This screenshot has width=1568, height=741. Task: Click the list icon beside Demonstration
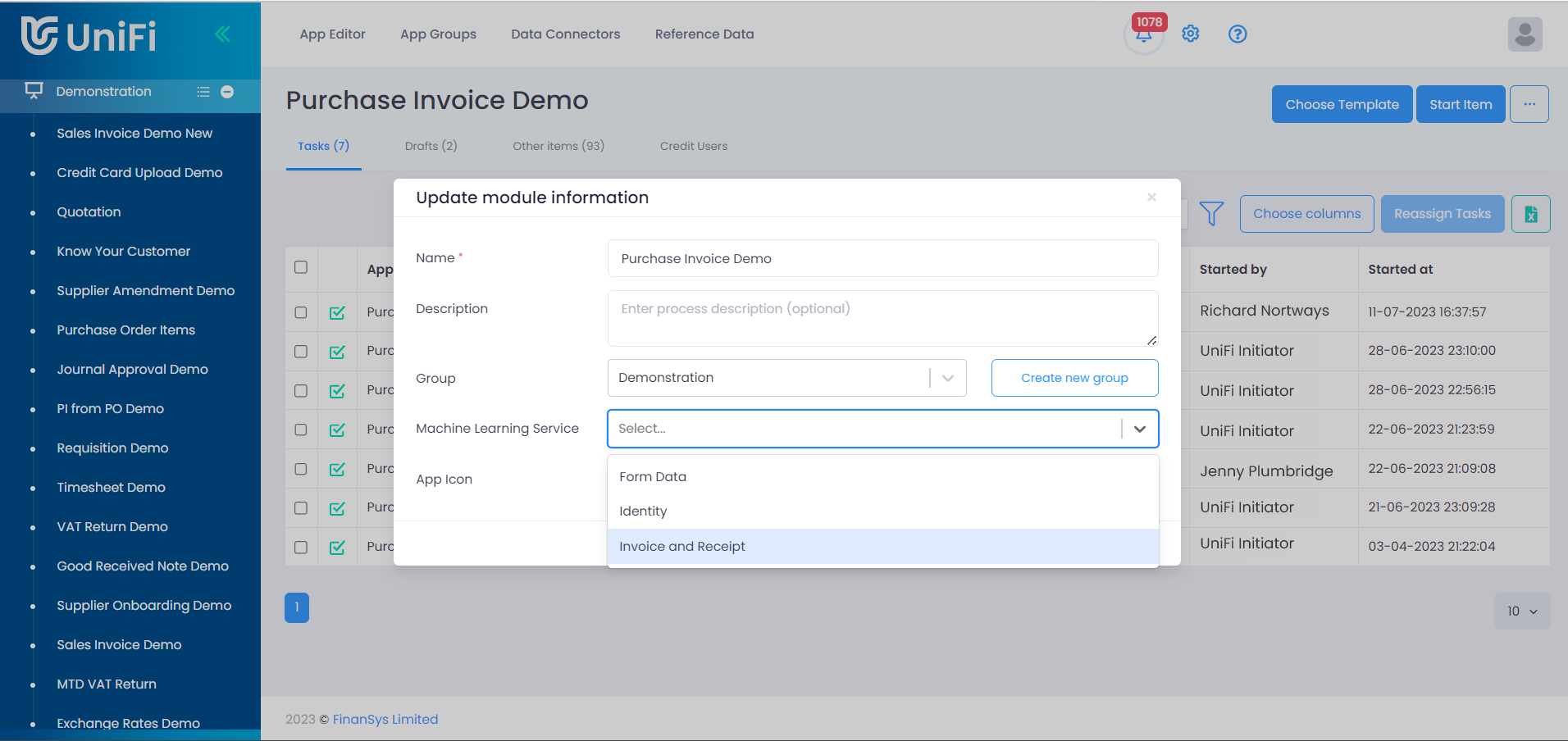[x=203, y=92]
